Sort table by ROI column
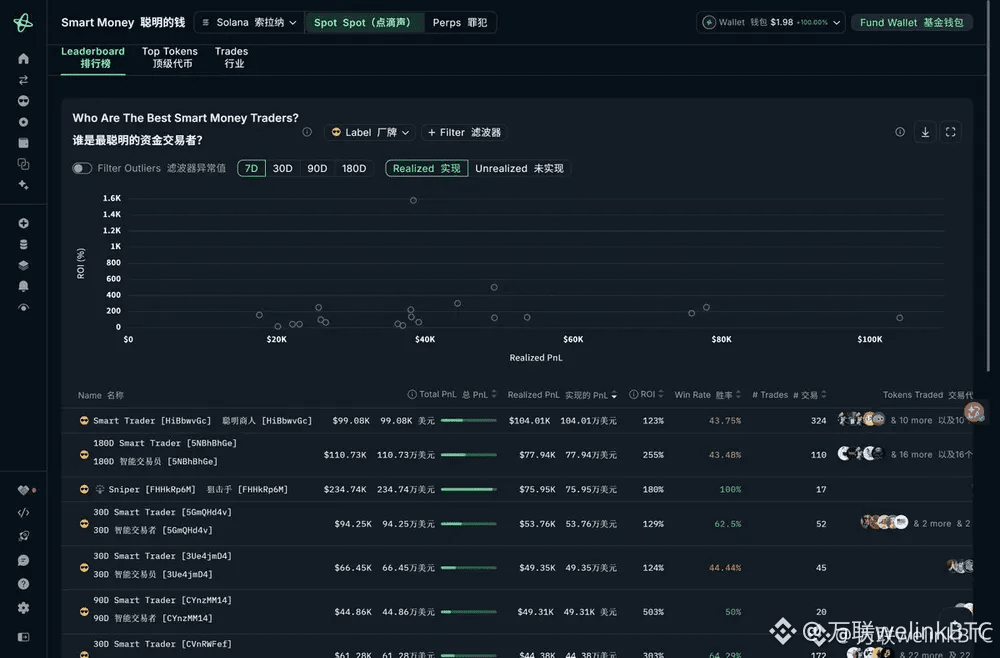 (x=647, y=395)
